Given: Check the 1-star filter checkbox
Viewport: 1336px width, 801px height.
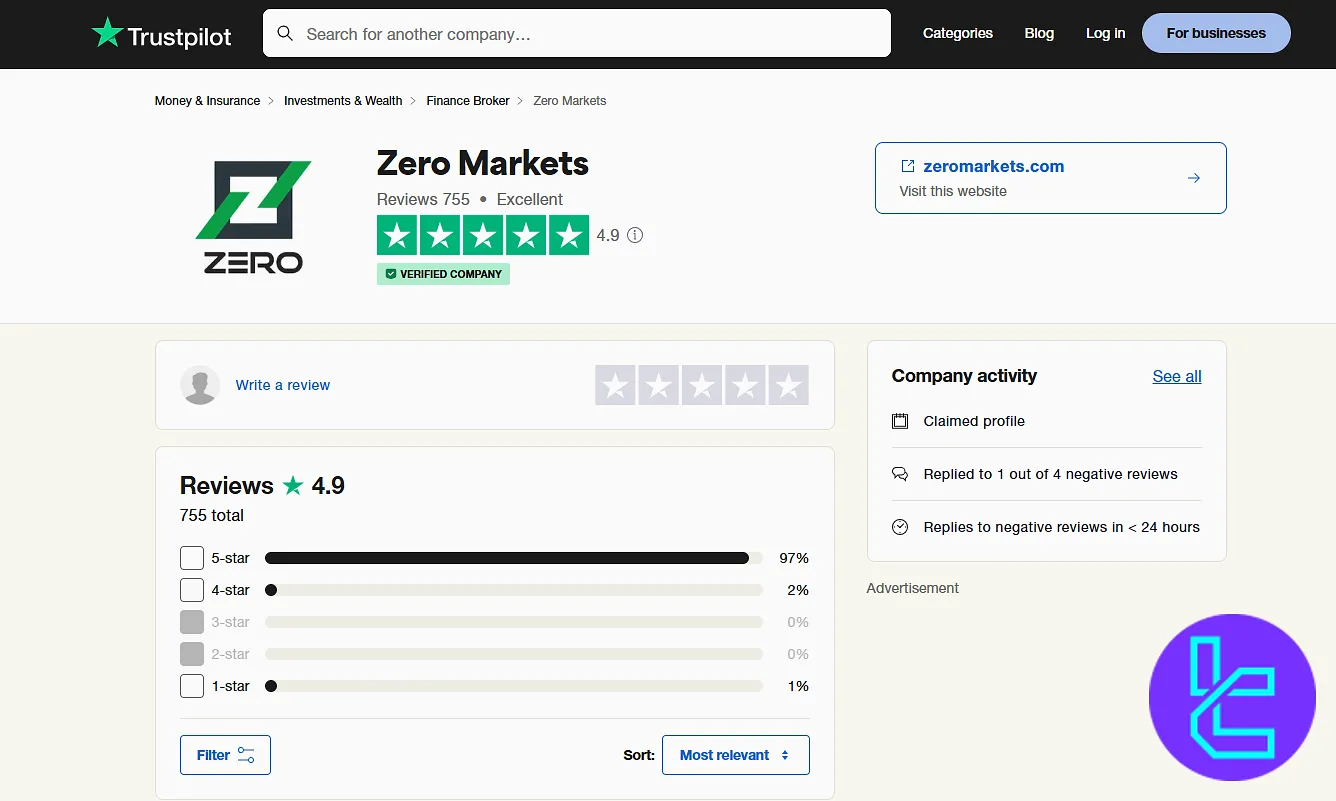Looking at the screenshot, I should click(192, 686).
